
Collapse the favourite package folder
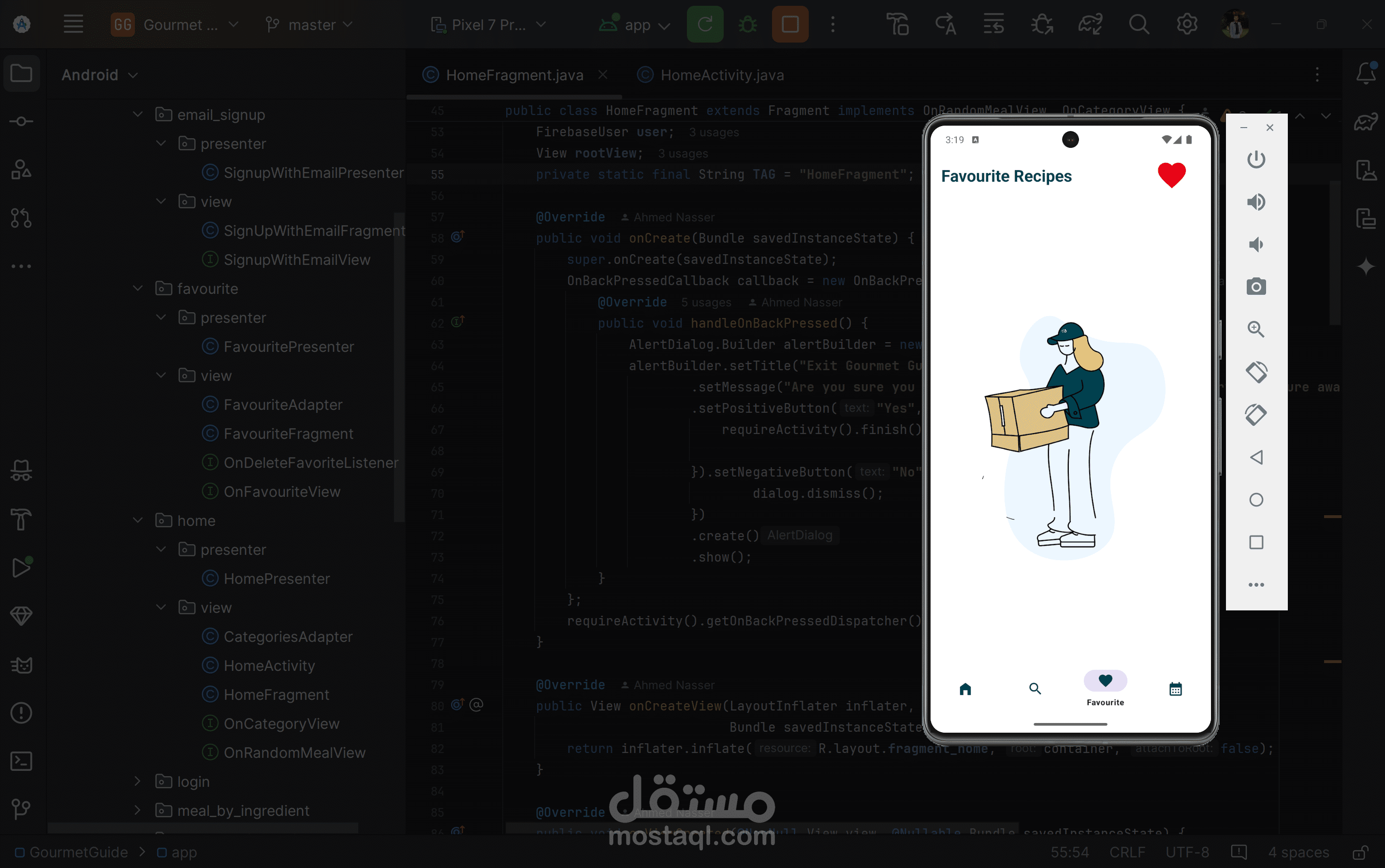pos(137,288)
